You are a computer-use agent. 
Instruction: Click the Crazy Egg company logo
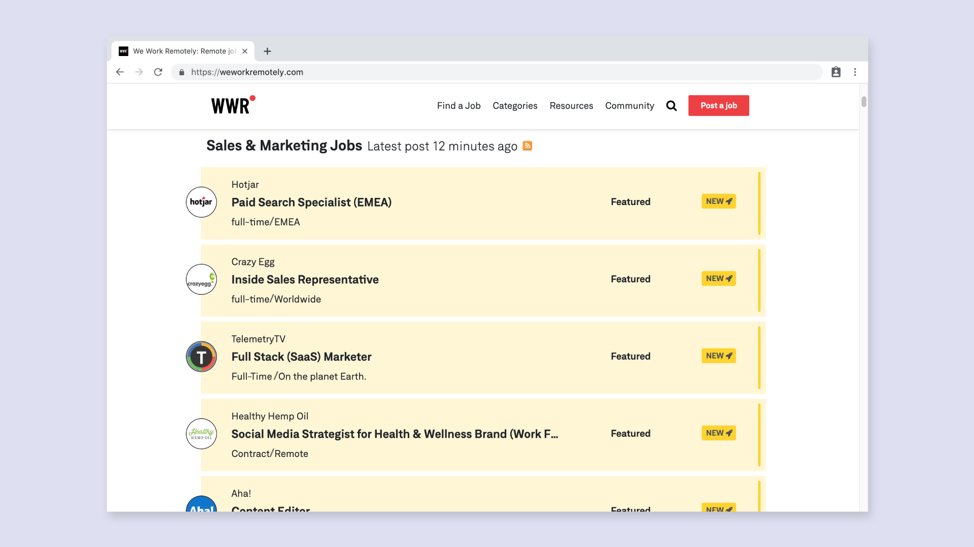(201, 279)
